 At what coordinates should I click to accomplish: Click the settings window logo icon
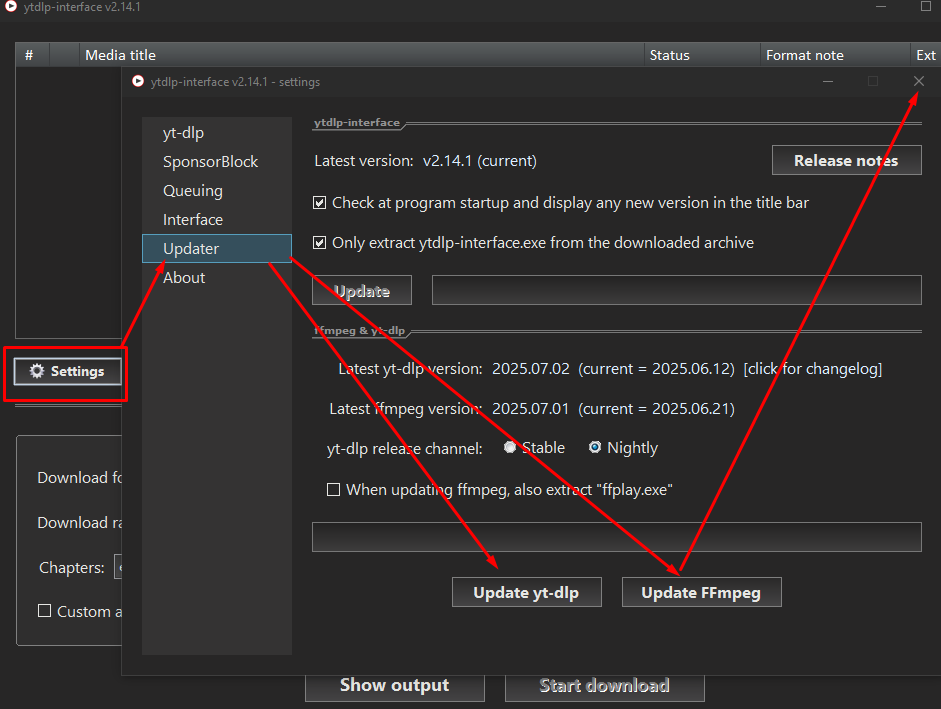(x=138, y=81)
